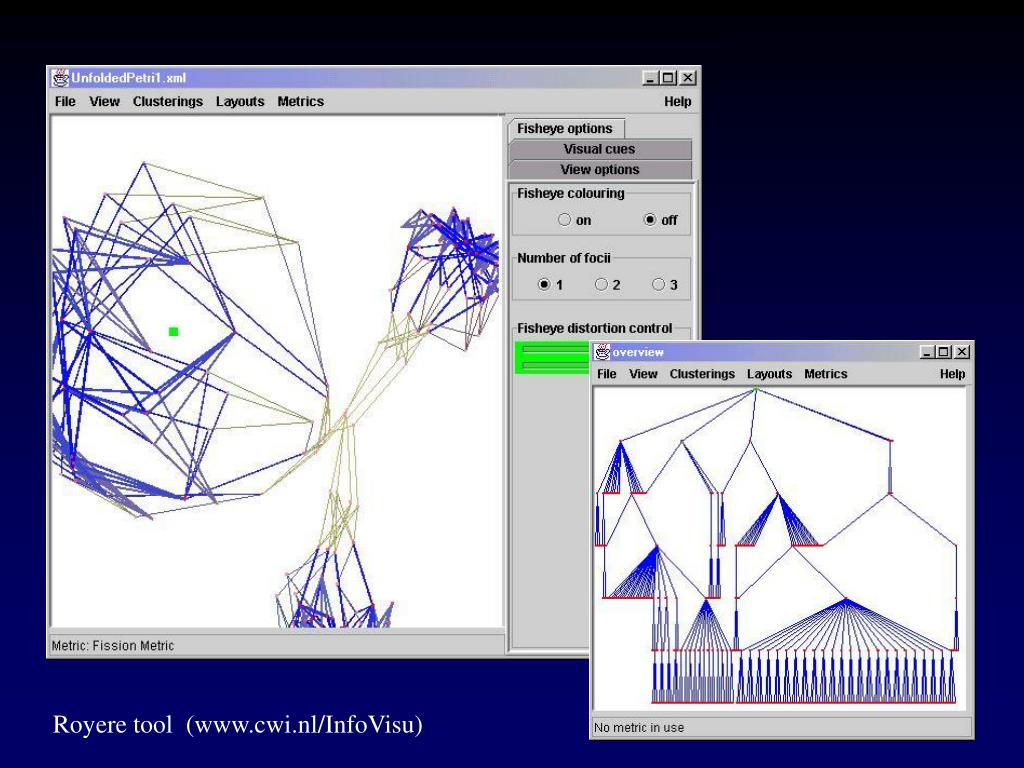Close the overview window
Viewport: 1024px width, 768px height.
click(x=962, y=352)
